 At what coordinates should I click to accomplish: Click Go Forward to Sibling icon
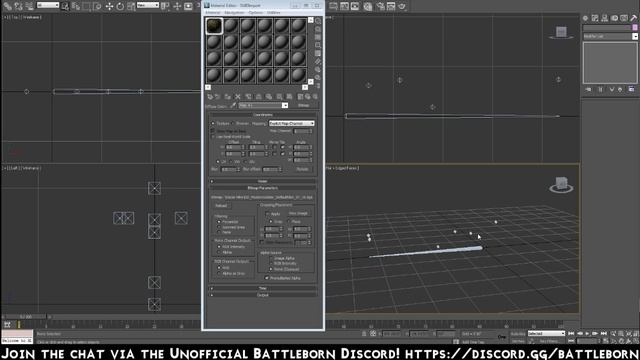315,97
